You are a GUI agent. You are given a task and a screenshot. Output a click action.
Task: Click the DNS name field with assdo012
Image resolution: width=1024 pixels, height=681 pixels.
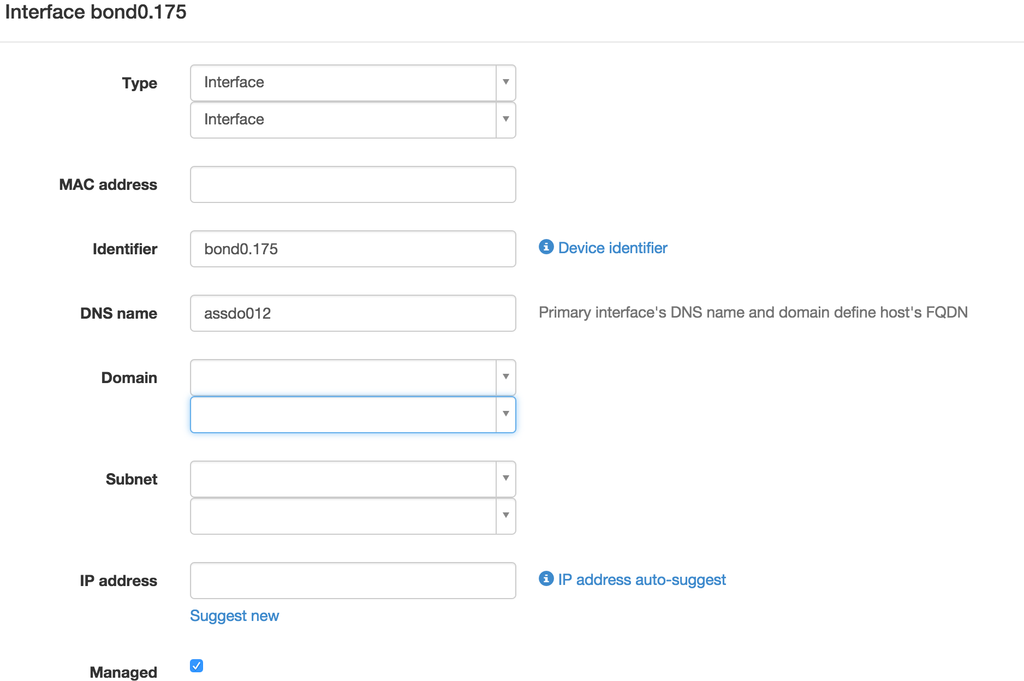pyautogui.click(x=353, y=313)
